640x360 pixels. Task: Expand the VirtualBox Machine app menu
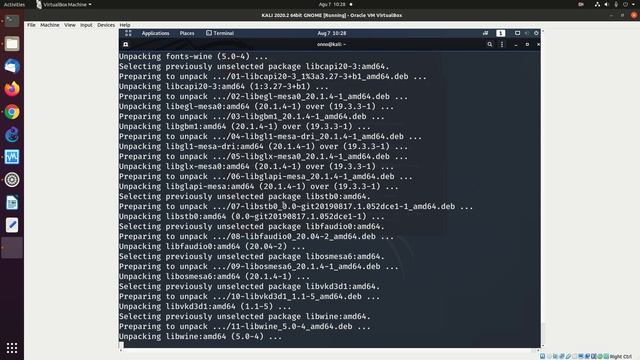click(x=64, y=4)
